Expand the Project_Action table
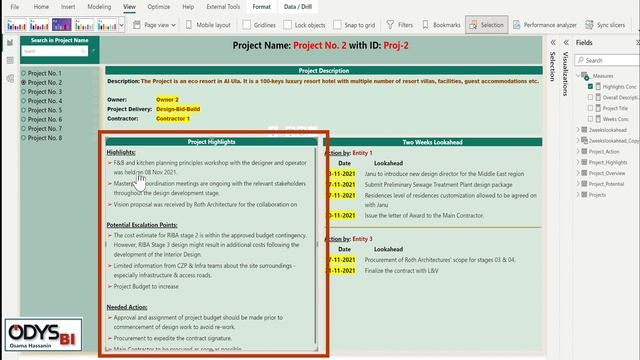The height and width of the screenshot is (360, 640). (578, 151)
